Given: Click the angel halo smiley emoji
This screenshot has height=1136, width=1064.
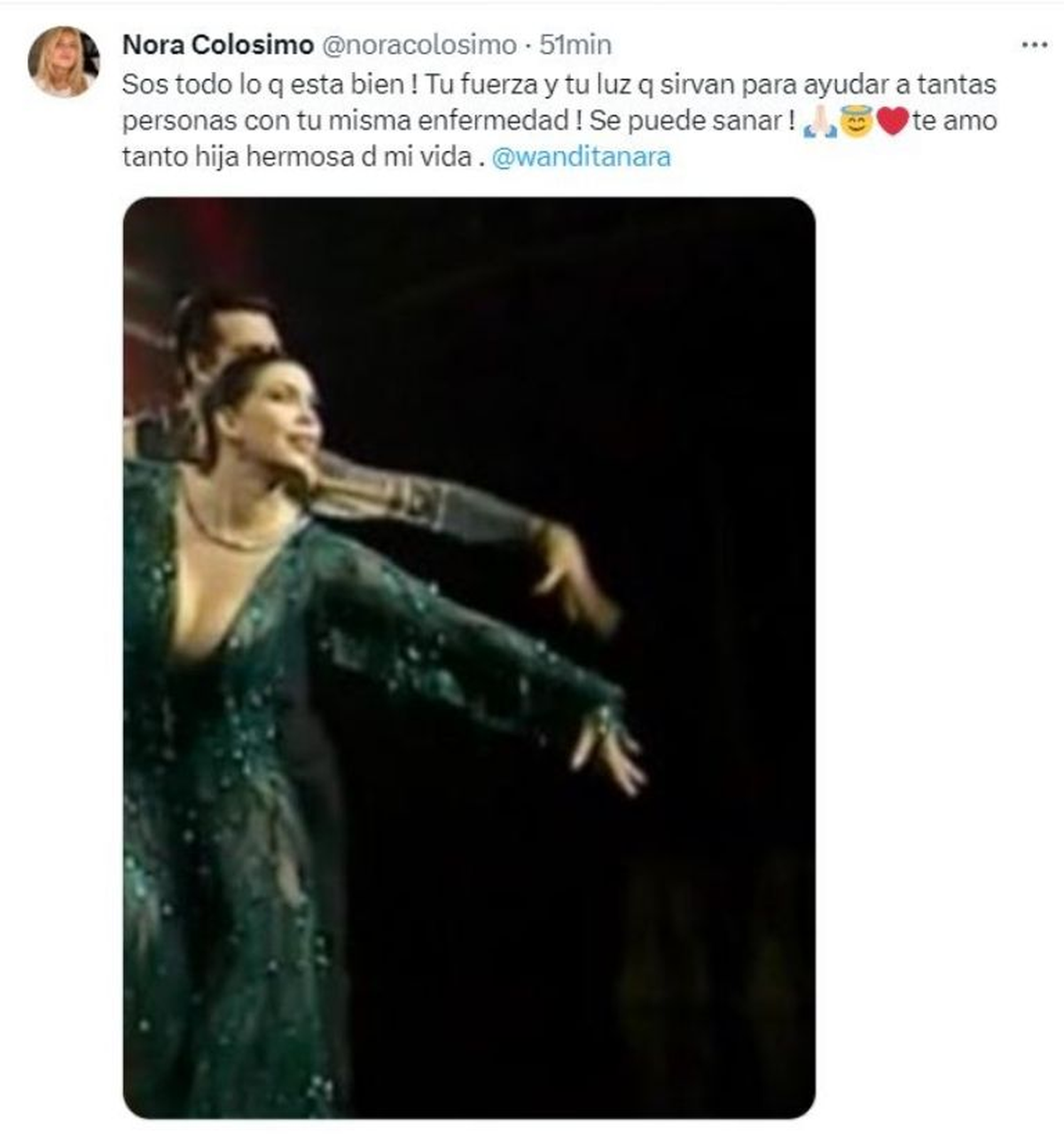Looking at the screenshot, I should (856, 121).
